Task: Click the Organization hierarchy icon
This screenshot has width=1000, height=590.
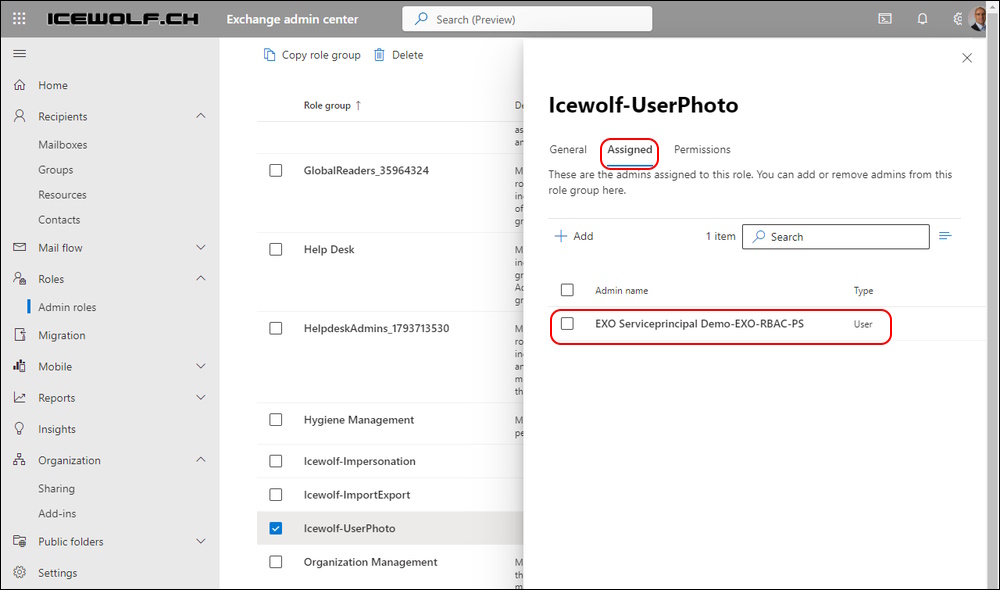Action: click(x=20, y=460)
